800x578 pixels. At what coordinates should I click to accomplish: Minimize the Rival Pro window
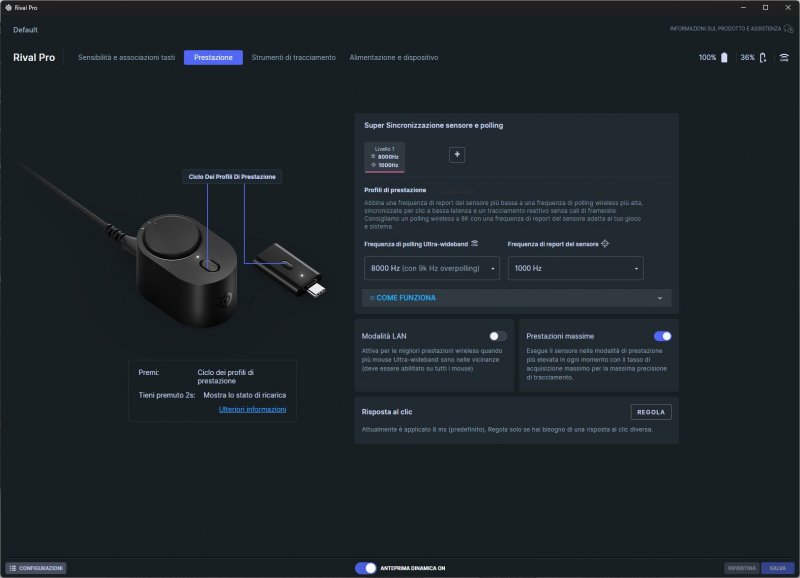click(743, 8)
